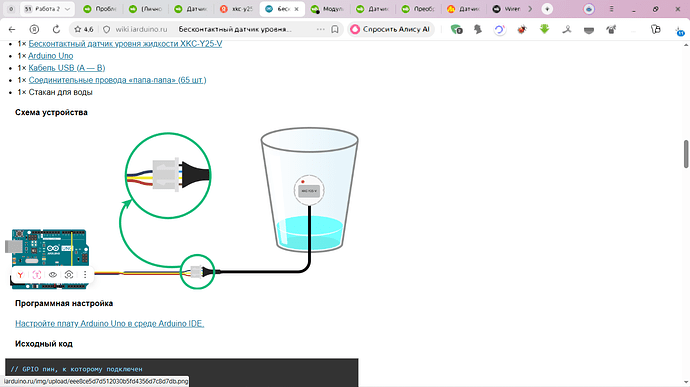Image resolution: width=690 pixels, height=387 pixels.
Task: Open the green download arrow extension
Action: coord(544,29)
